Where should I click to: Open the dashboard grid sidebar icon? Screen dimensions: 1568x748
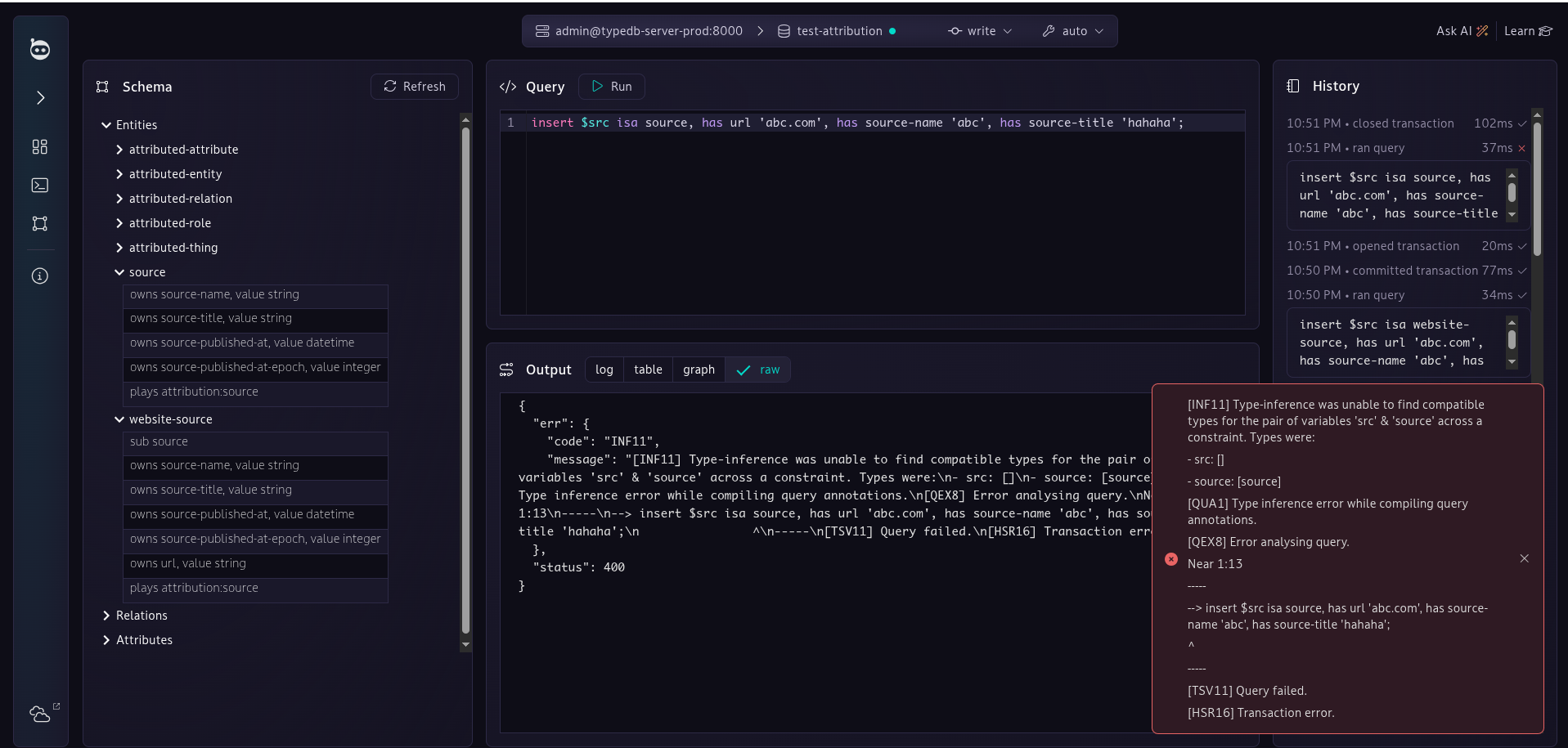tap(40, 146)
